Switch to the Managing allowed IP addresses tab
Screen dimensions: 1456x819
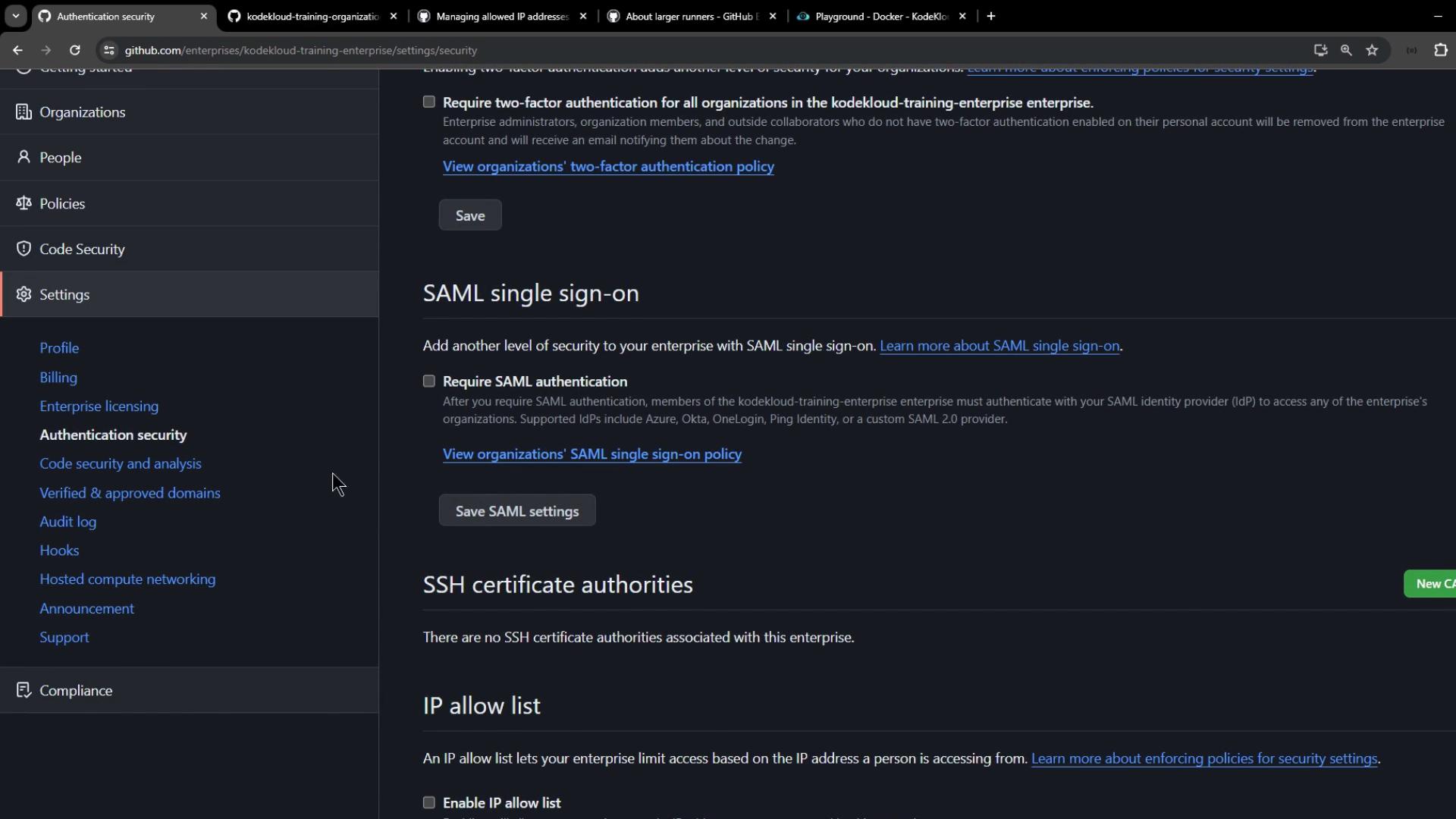coord(501,16)
